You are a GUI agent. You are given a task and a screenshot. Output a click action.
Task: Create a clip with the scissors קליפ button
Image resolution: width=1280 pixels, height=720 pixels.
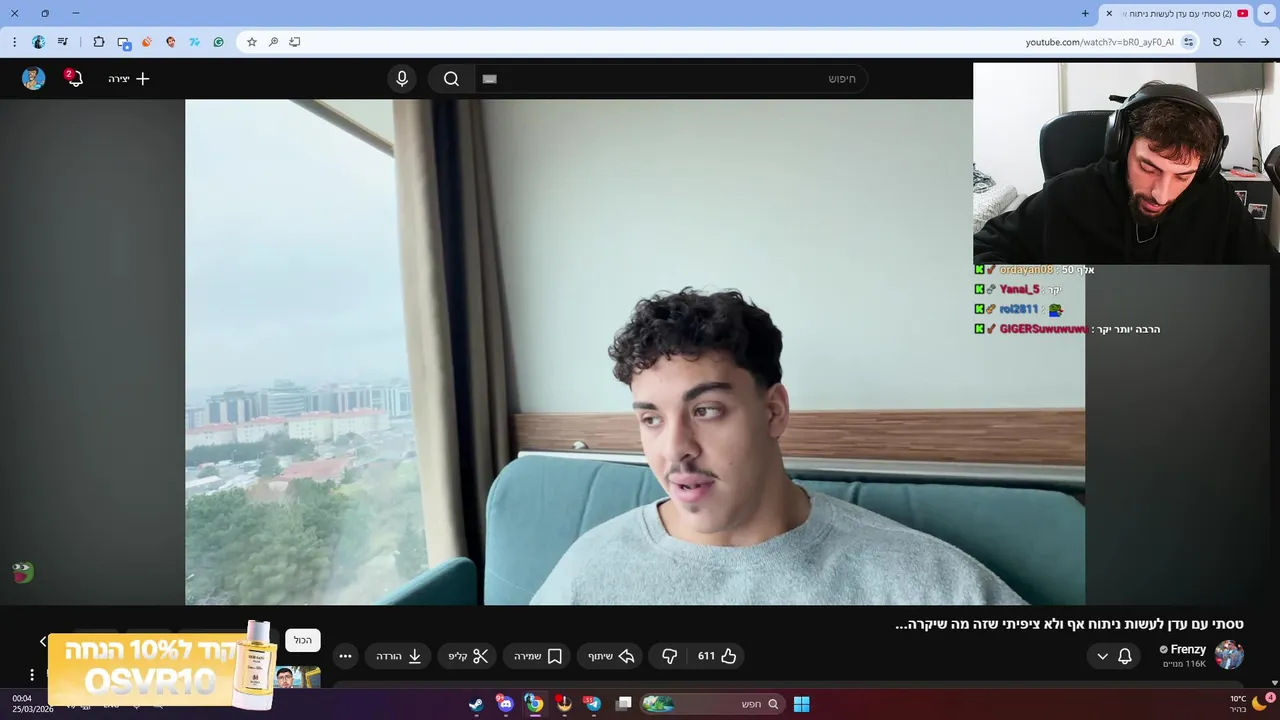pyautogui.click(x=468, y=656)
